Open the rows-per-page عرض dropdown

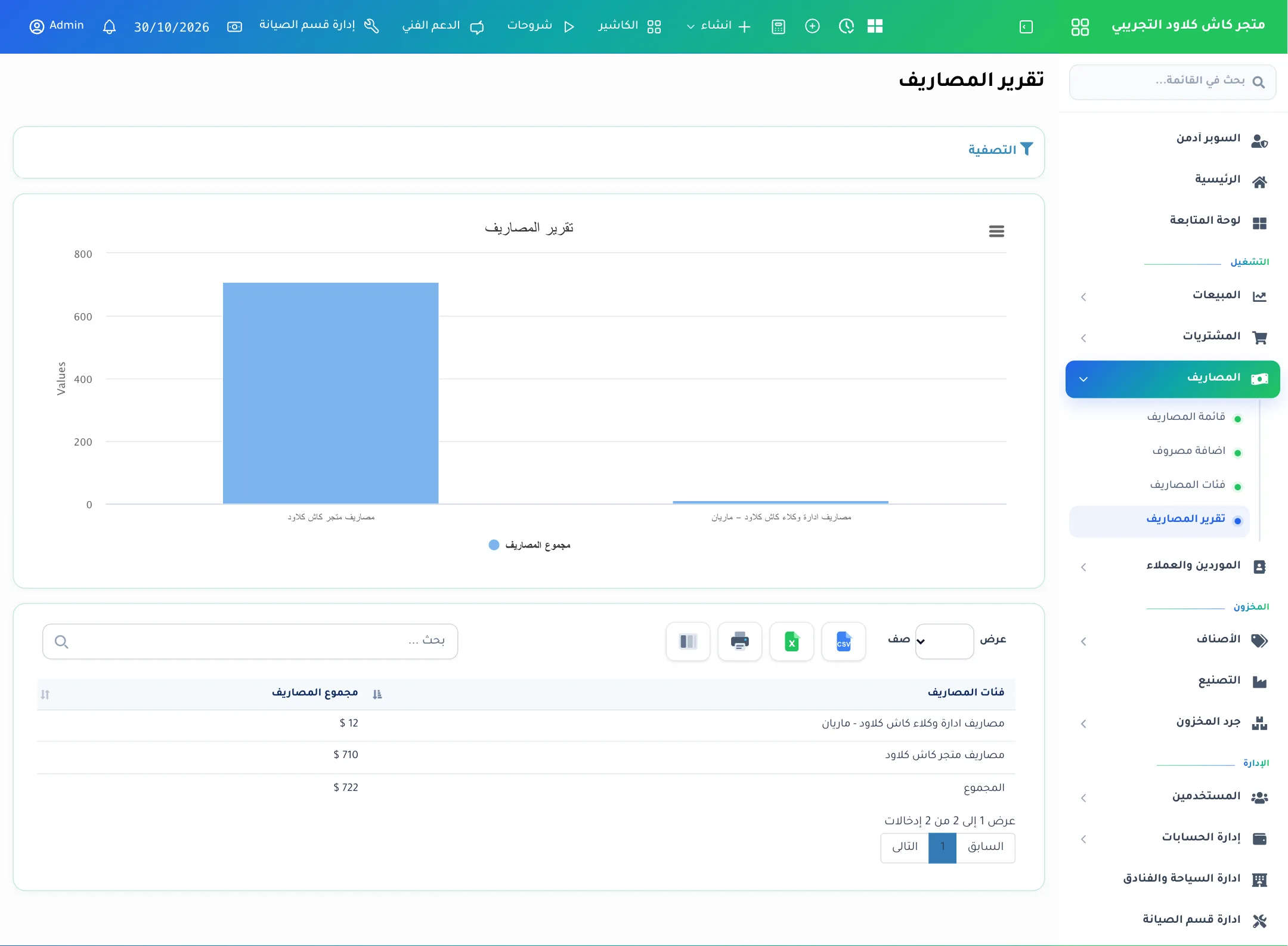click(945, 641)
